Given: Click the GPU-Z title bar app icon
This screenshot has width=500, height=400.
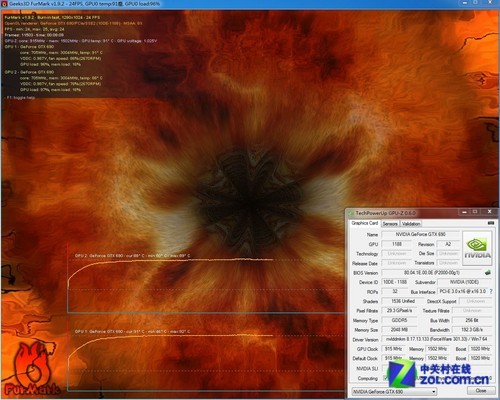Looking at the screenshot, I should 351,213.
